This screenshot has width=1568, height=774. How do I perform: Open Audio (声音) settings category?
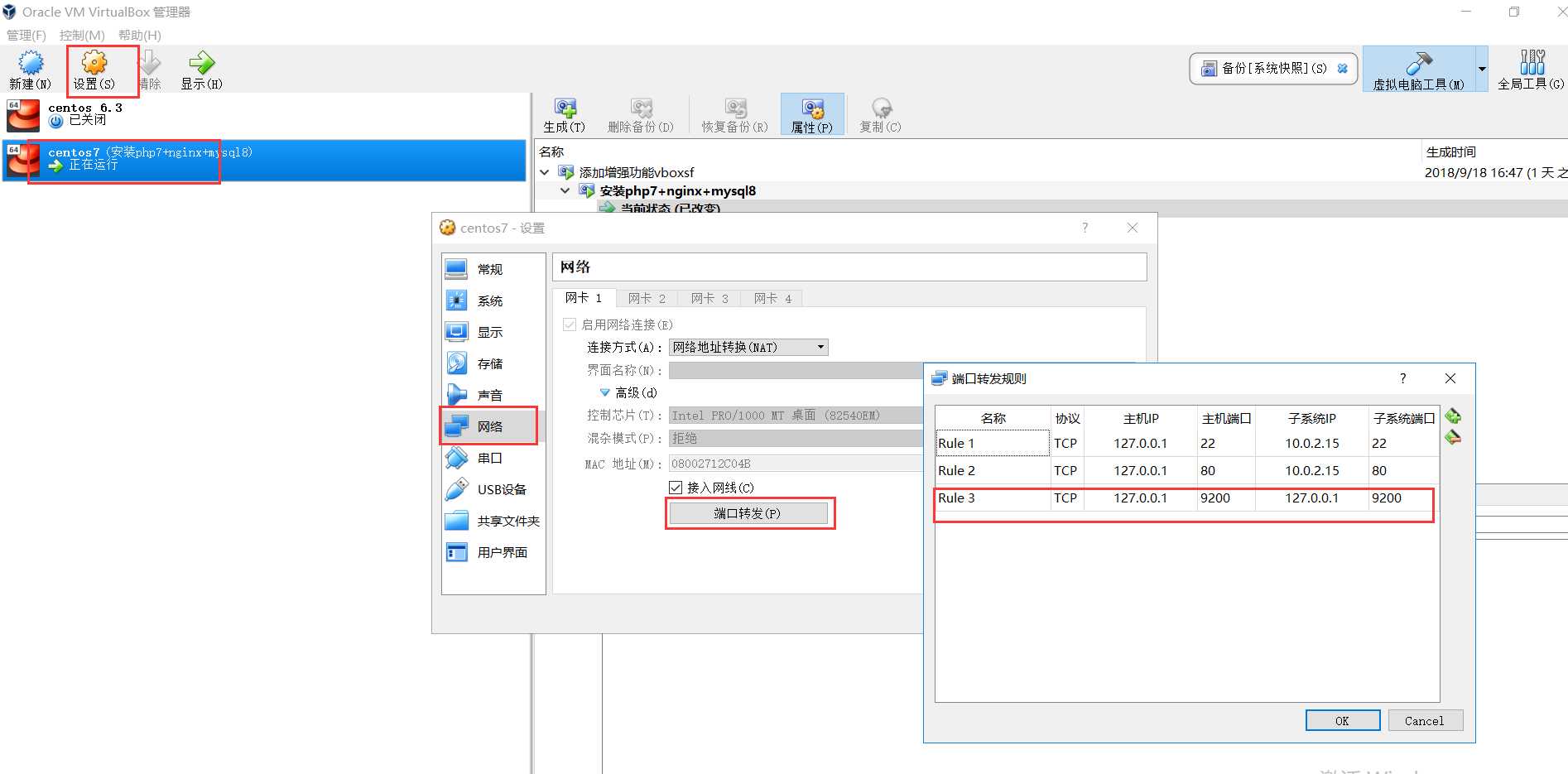click(x=493, y=395)
